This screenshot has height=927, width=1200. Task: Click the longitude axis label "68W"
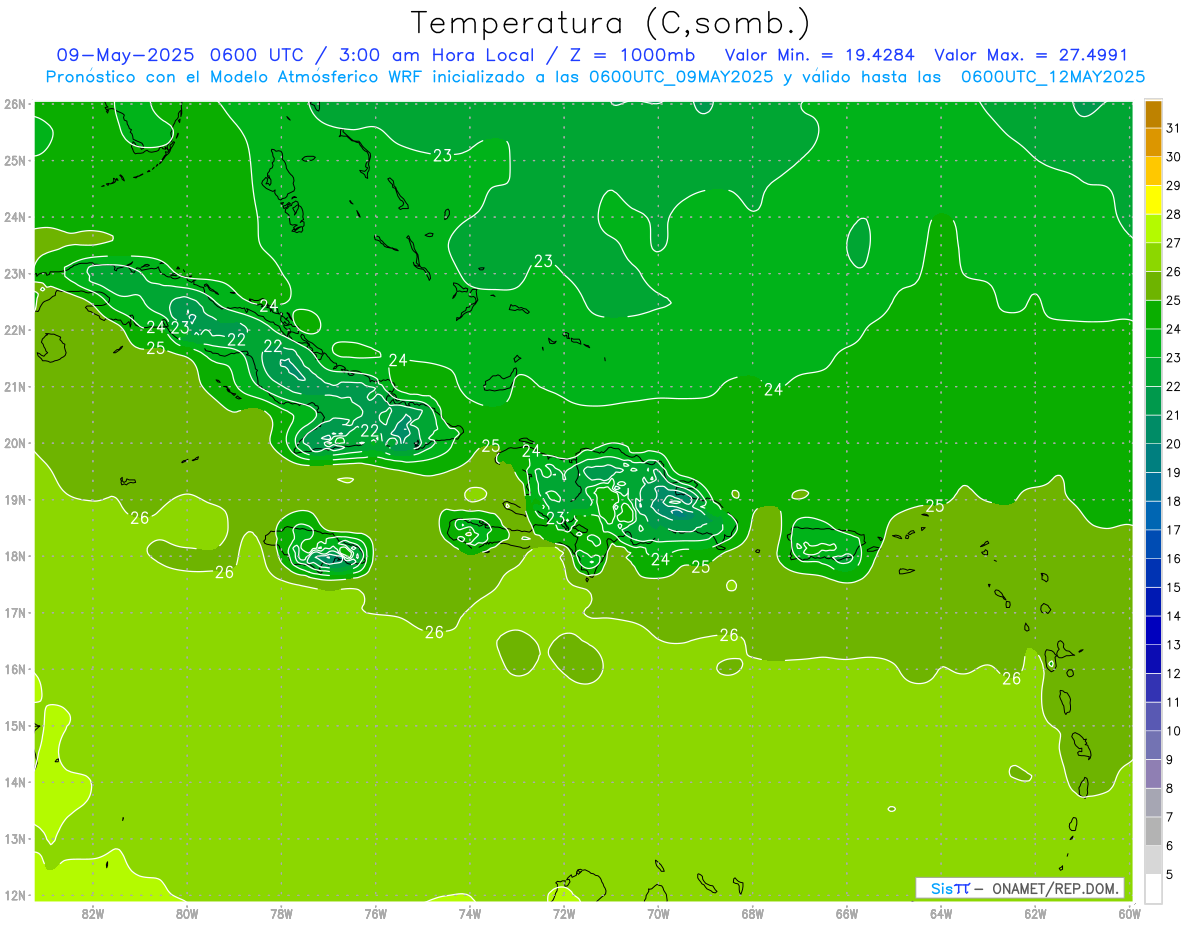click(x=752, y=913)
